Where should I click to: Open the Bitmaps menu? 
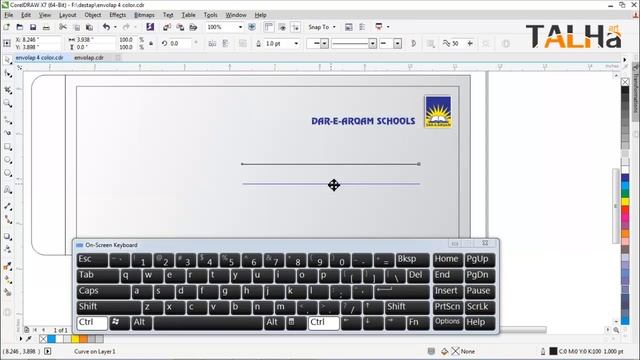point(144,15)
